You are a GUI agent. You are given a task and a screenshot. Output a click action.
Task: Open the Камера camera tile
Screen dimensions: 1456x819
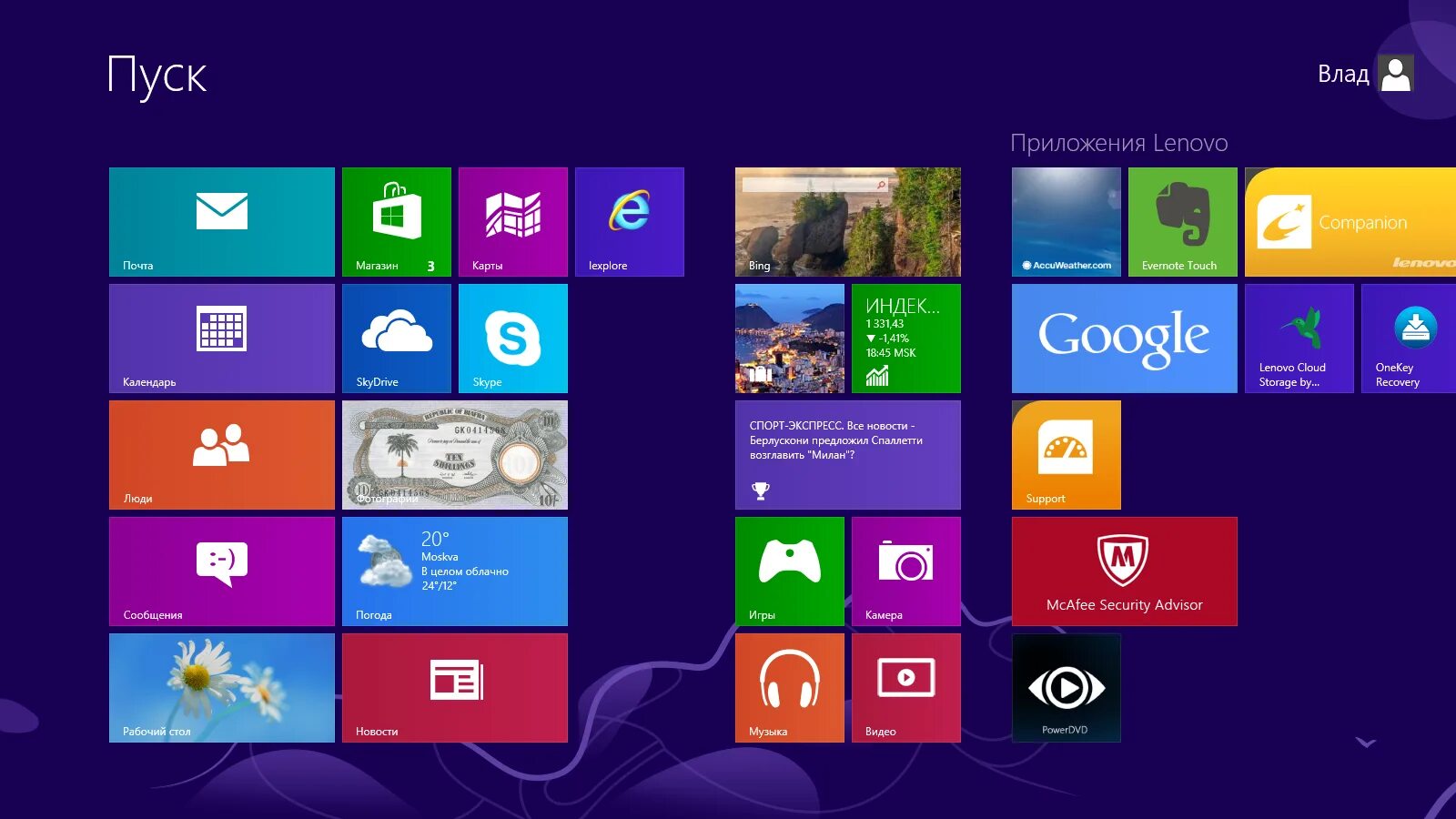(x=906, y=571)
